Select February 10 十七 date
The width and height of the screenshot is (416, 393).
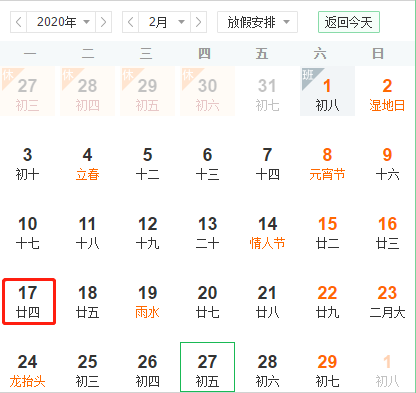[27, 233]
